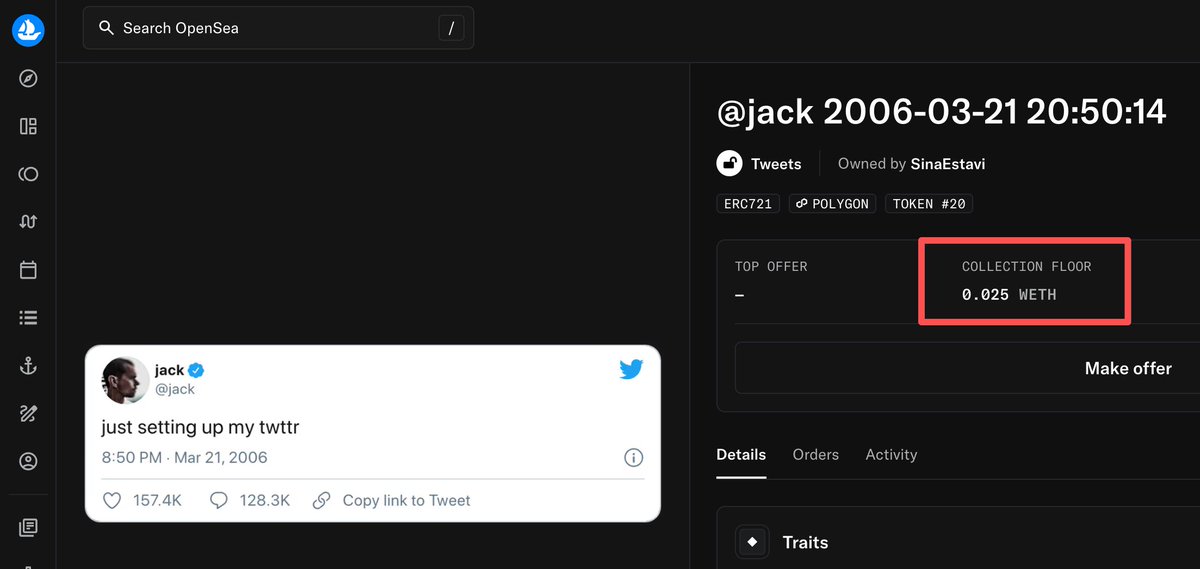Click the OpenSea sailboat logo

(x=28, y=29)
